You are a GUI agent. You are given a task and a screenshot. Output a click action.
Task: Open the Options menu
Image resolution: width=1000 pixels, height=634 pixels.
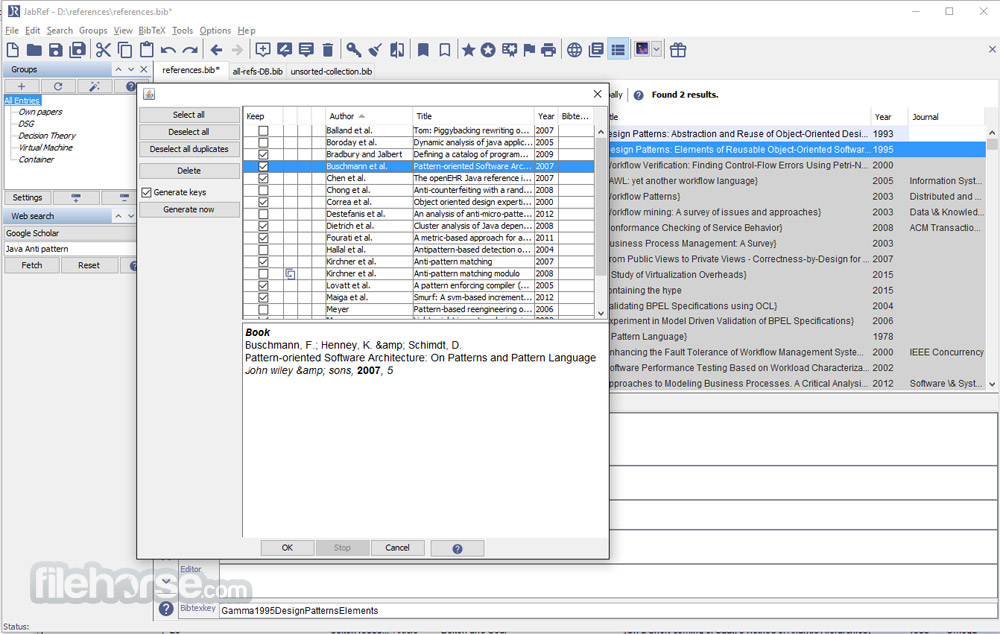(x=215, y=31)
